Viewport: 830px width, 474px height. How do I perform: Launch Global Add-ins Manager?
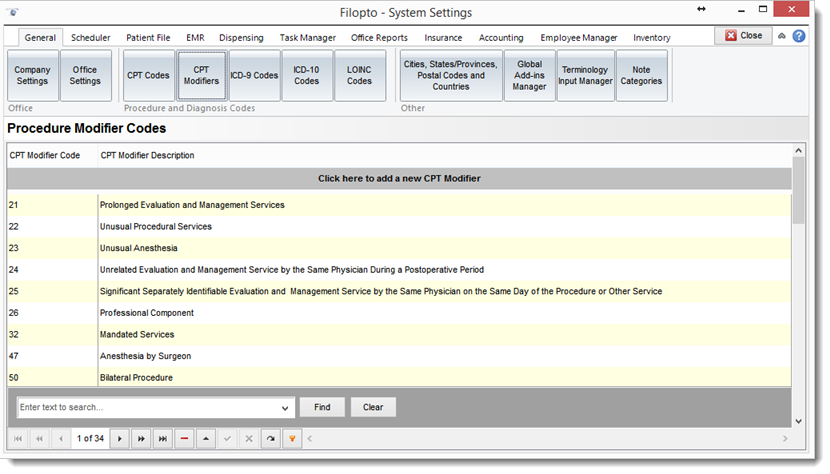[x=529, y=75]
